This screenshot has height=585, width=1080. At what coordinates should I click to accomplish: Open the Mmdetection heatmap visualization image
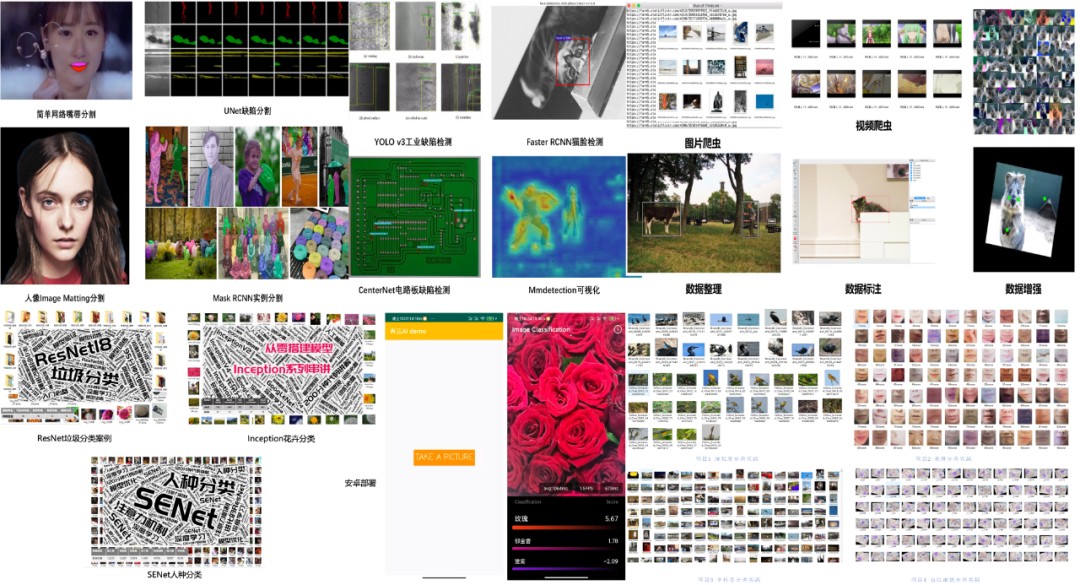(x=559, y=216)
